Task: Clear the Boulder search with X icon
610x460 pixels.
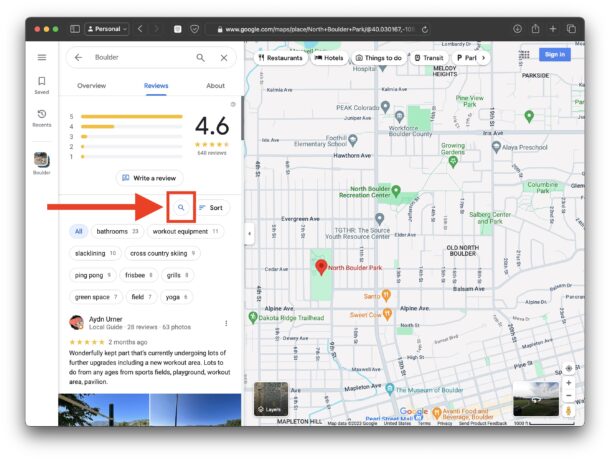Action: click(x=223, y=58)
